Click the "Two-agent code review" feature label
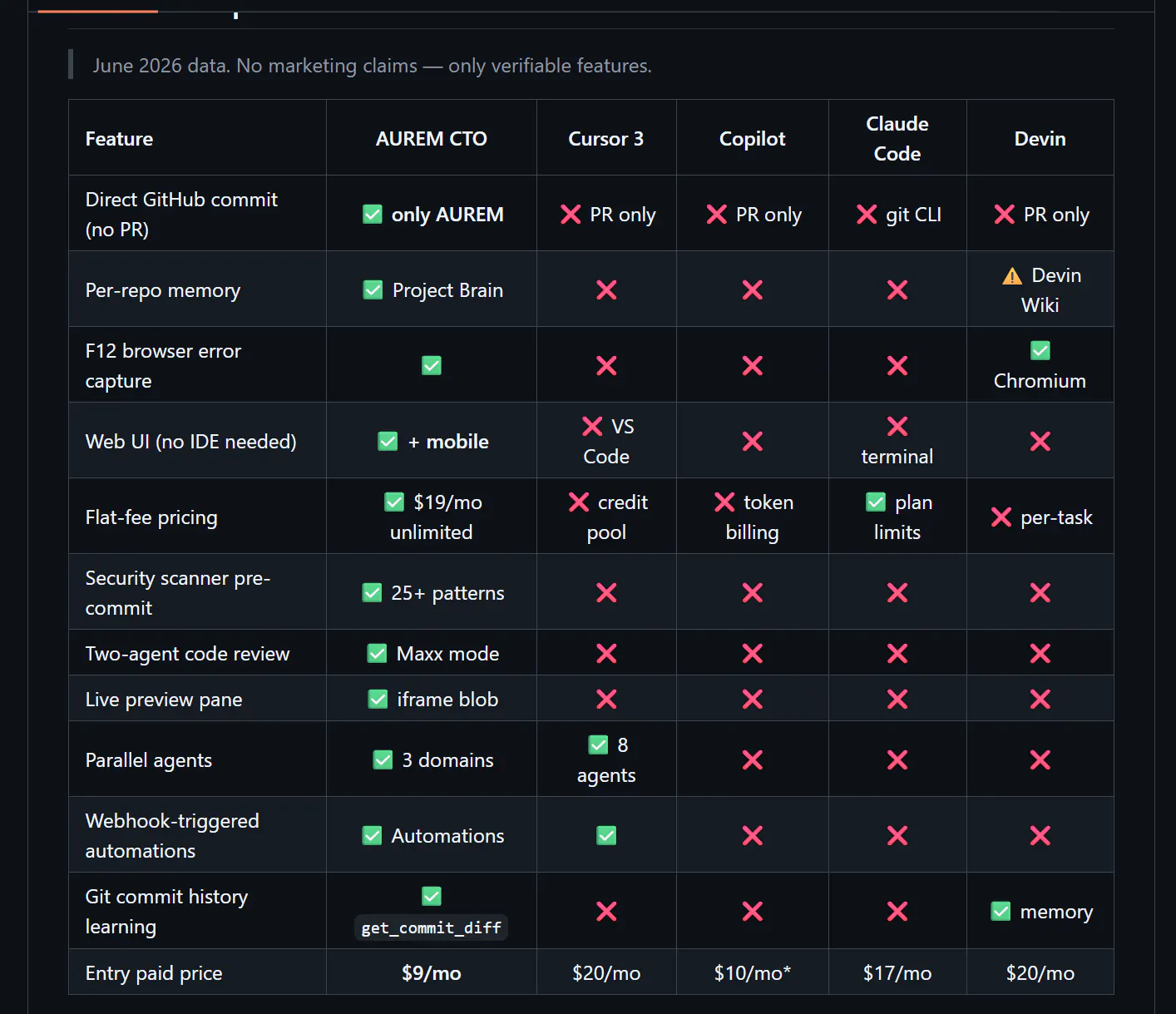Image resolution: width=1176 pixels, height=1014 pixels. pos(188,654)
